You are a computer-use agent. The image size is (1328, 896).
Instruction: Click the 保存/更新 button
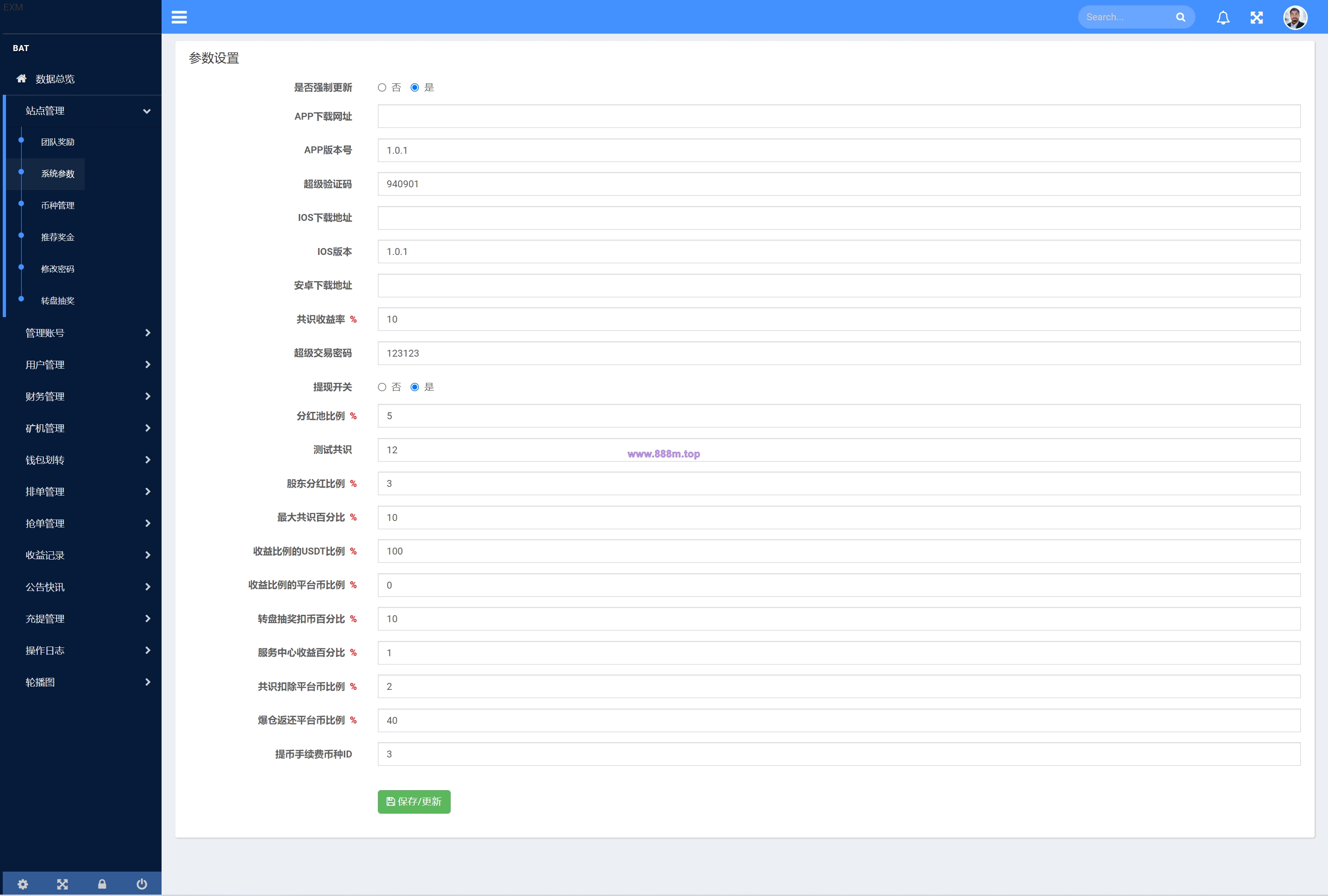click(414, 801)
